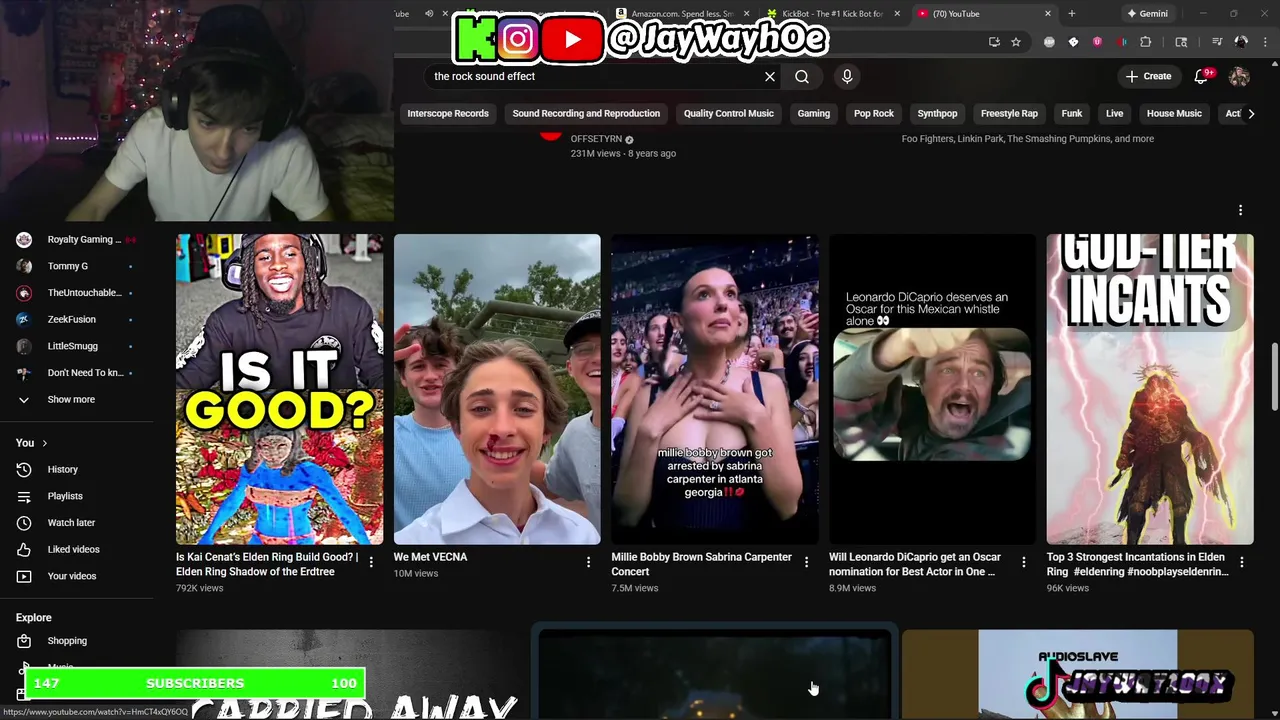Open the ZeekFusion subscription
This screenshot has width=1280, height=720.
click(x=76, y=319)
